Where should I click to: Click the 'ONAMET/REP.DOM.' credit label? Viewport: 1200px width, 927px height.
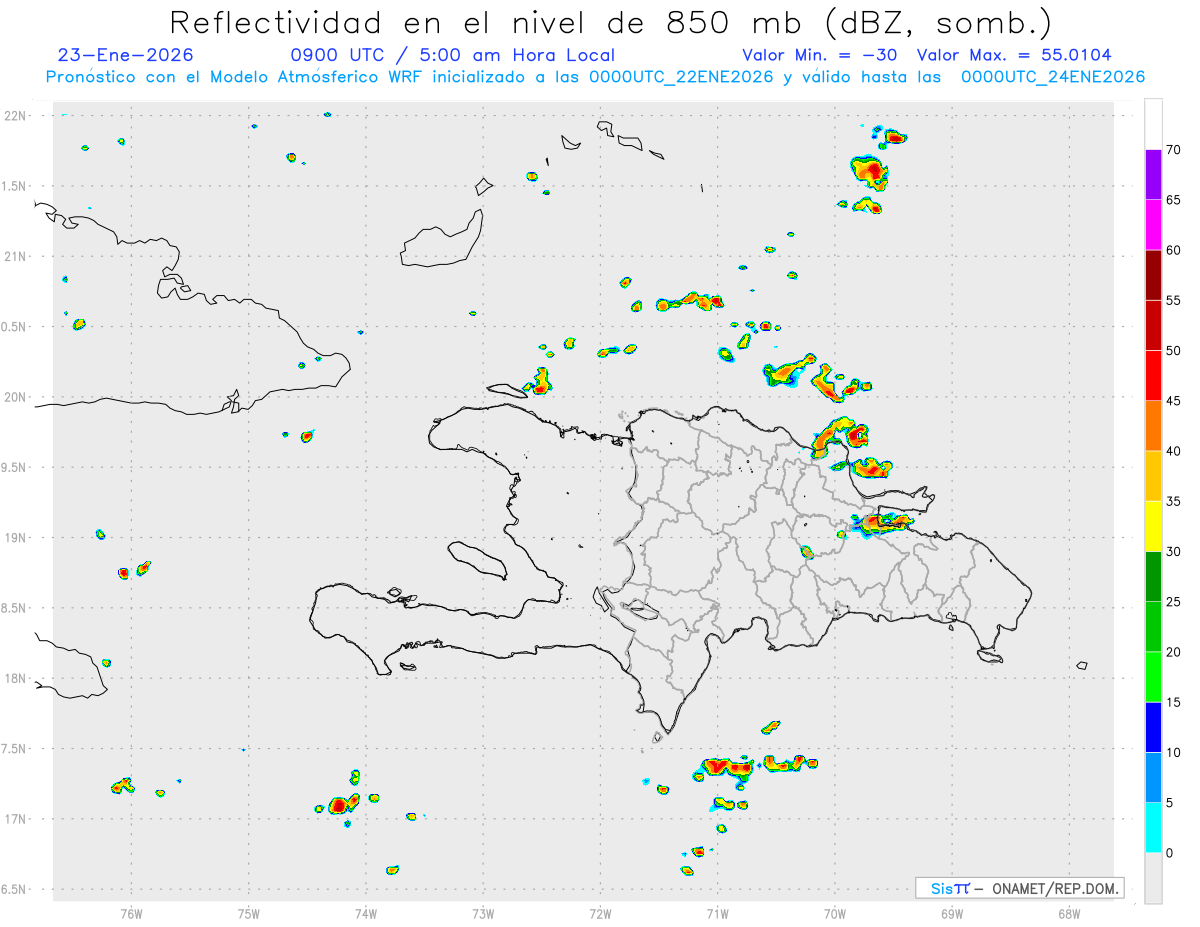[1054, 888]
